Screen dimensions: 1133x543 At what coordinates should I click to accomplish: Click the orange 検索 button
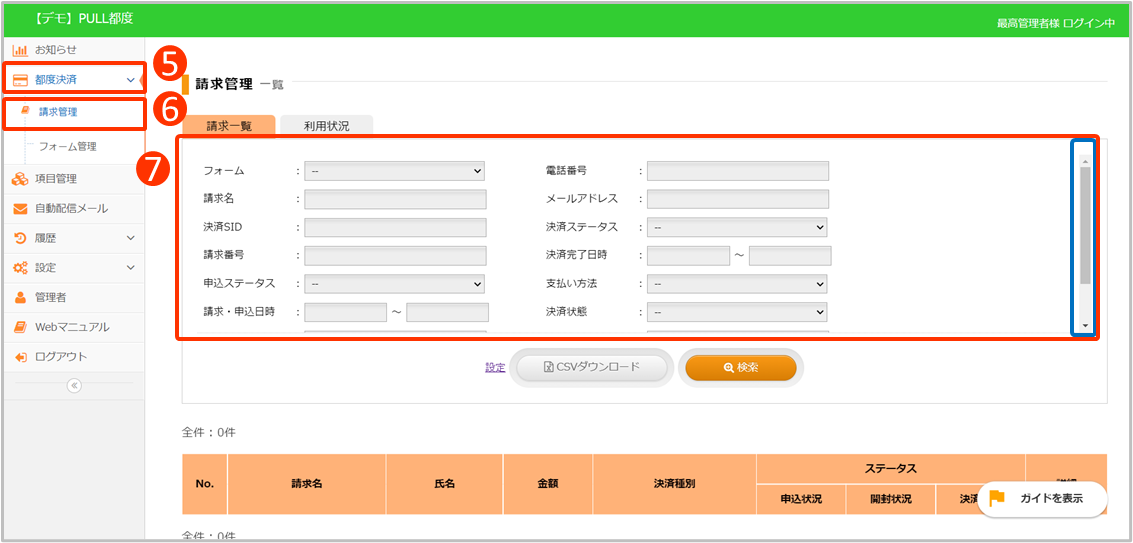pos(740,367)
